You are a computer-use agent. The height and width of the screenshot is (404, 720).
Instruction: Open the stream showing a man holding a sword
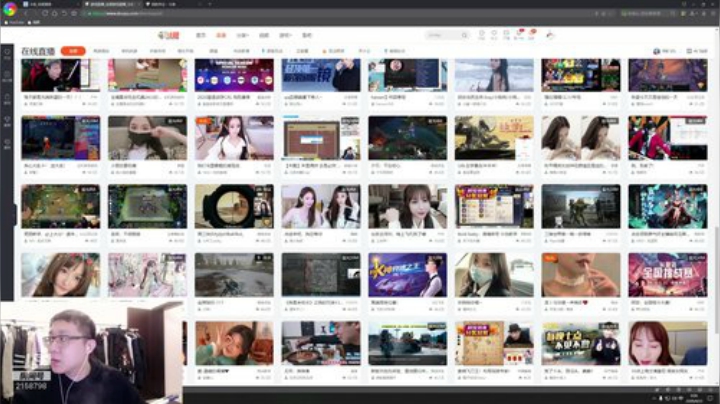click(x=60, y=75)
